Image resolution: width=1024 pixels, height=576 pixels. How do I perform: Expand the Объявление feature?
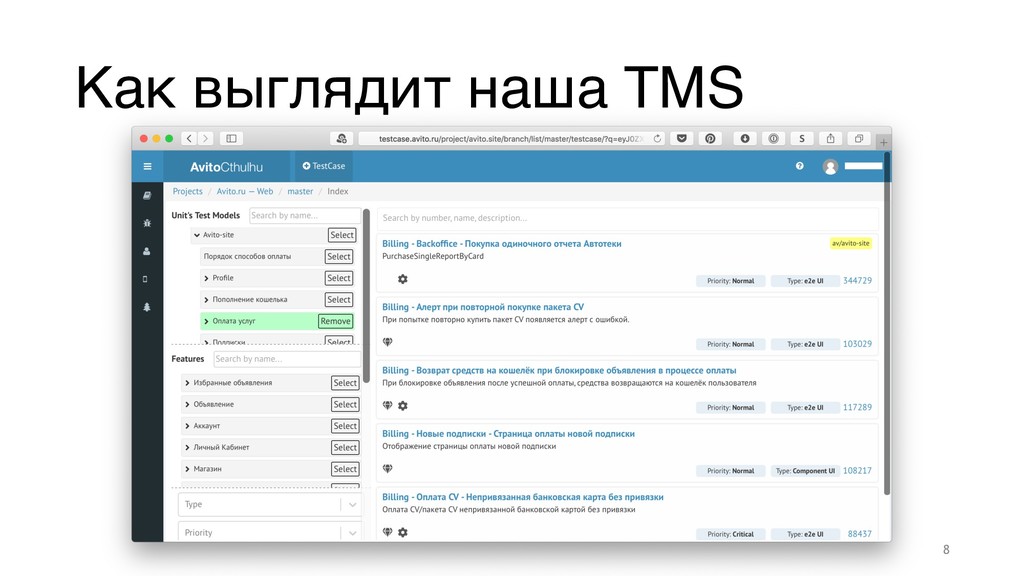coord(187,404)
